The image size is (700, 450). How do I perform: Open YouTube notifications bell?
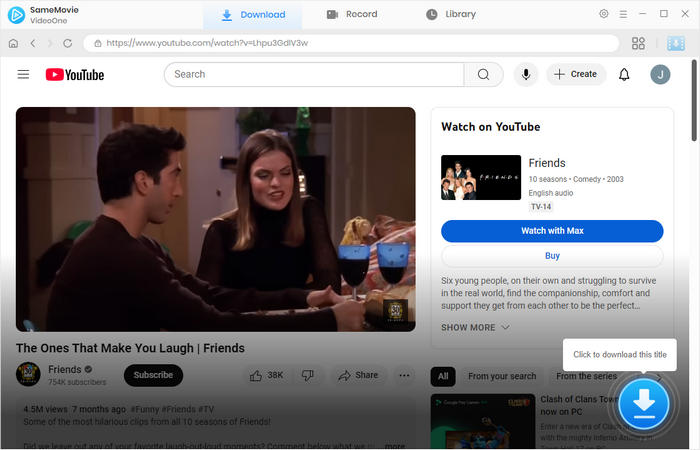[624, 75]
